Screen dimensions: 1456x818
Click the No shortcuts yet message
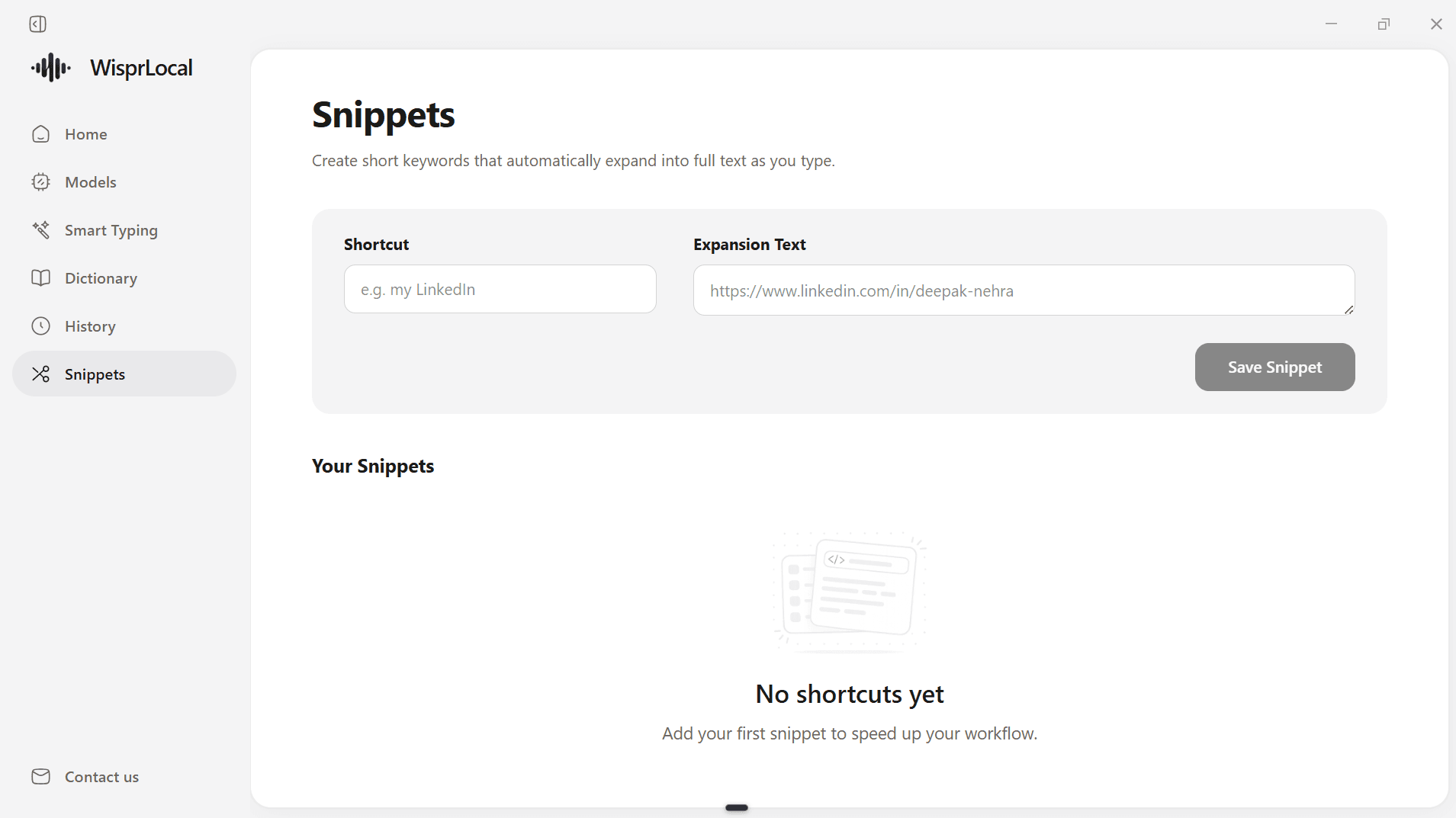pos(850,694)
